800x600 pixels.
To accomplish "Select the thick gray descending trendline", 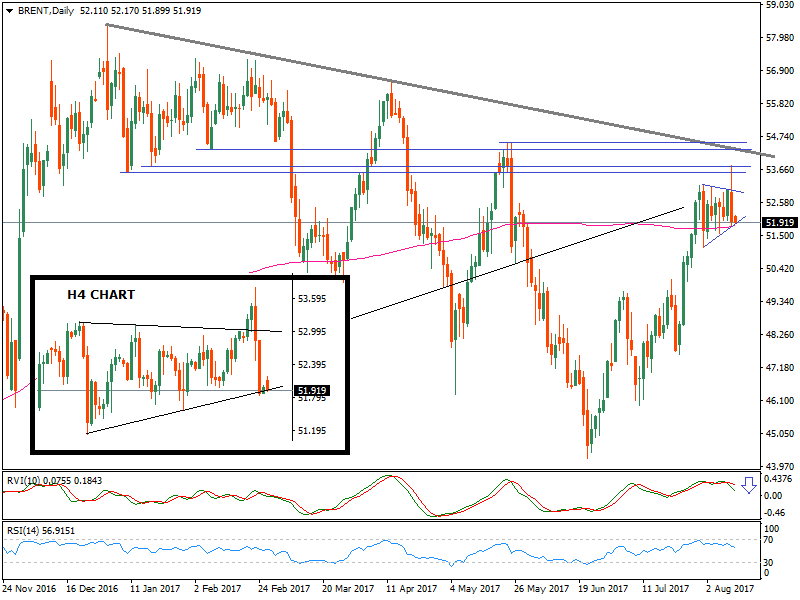I will tap(440, 90).
